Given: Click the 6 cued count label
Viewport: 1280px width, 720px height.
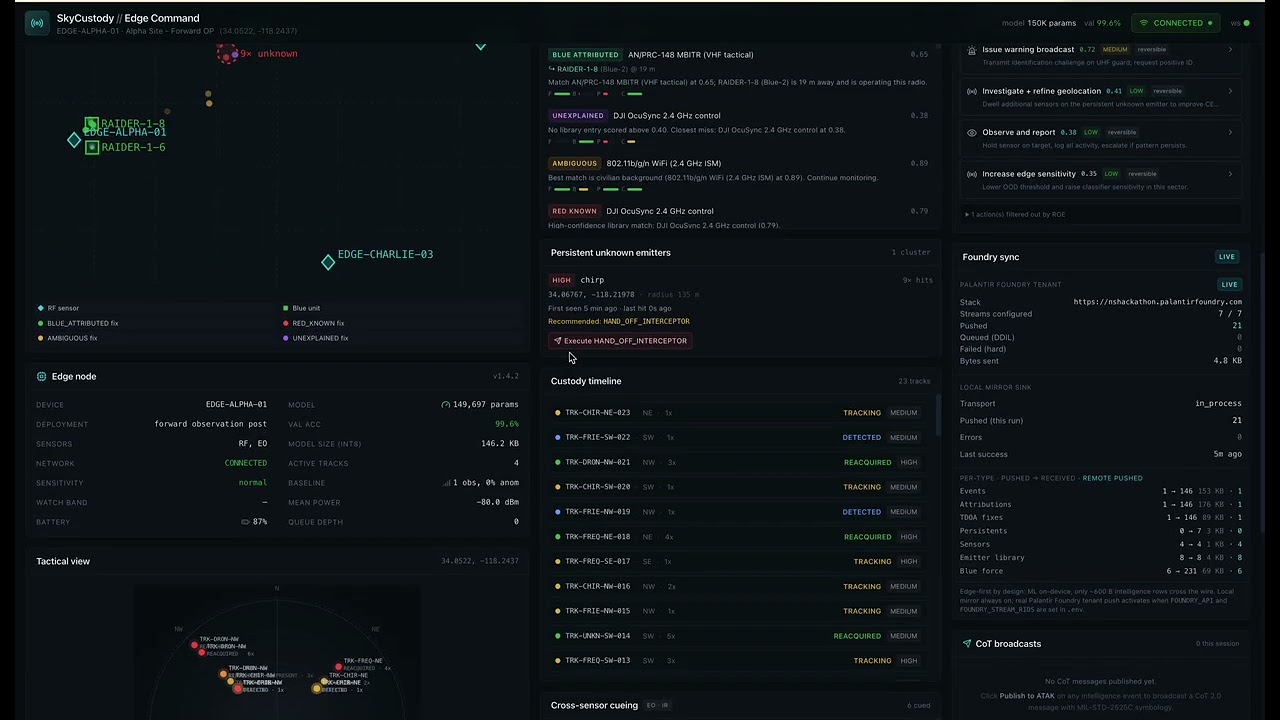Looking at the screenshot, I should point(918,706).
